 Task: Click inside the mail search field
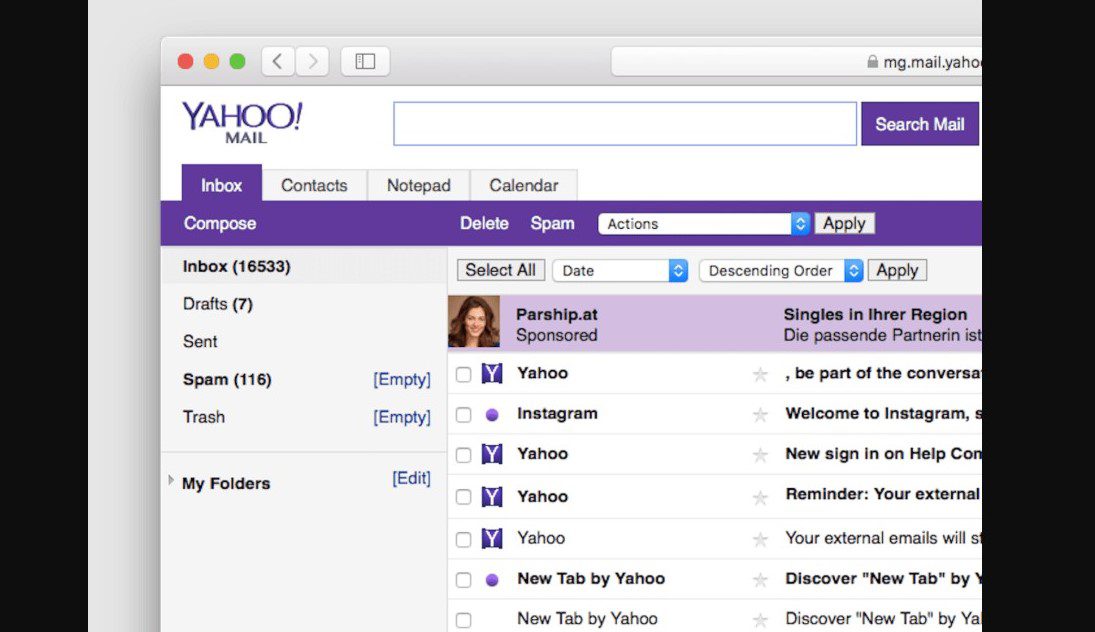[625, 123]
